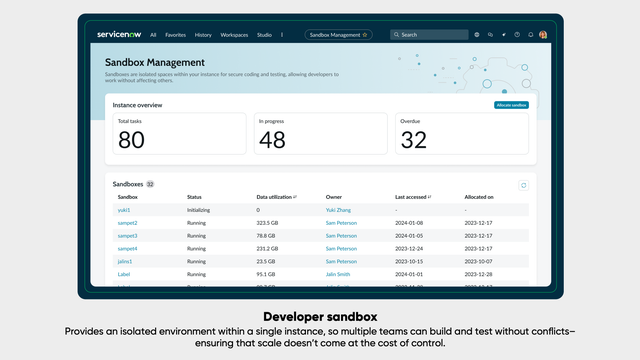This screenshot has width=640, height=360.
Task: Open the sampet3 sandbox link
Action: [x=127, y=236]
